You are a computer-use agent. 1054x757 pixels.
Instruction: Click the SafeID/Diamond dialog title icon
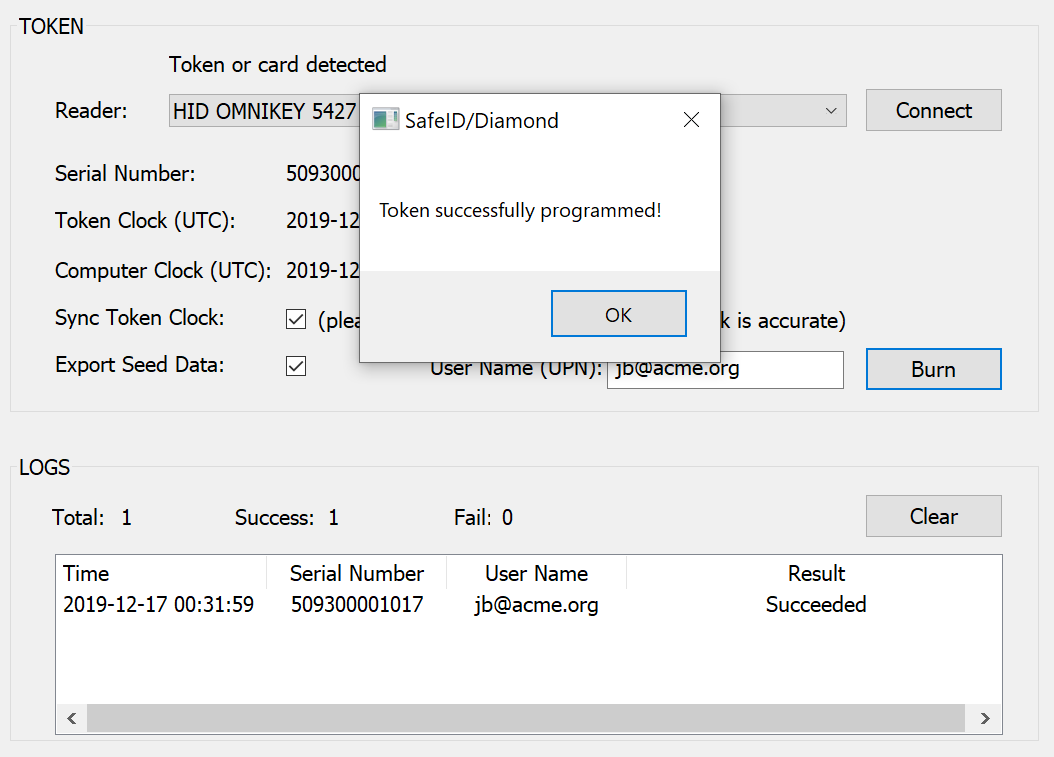(x=385, y=121)
